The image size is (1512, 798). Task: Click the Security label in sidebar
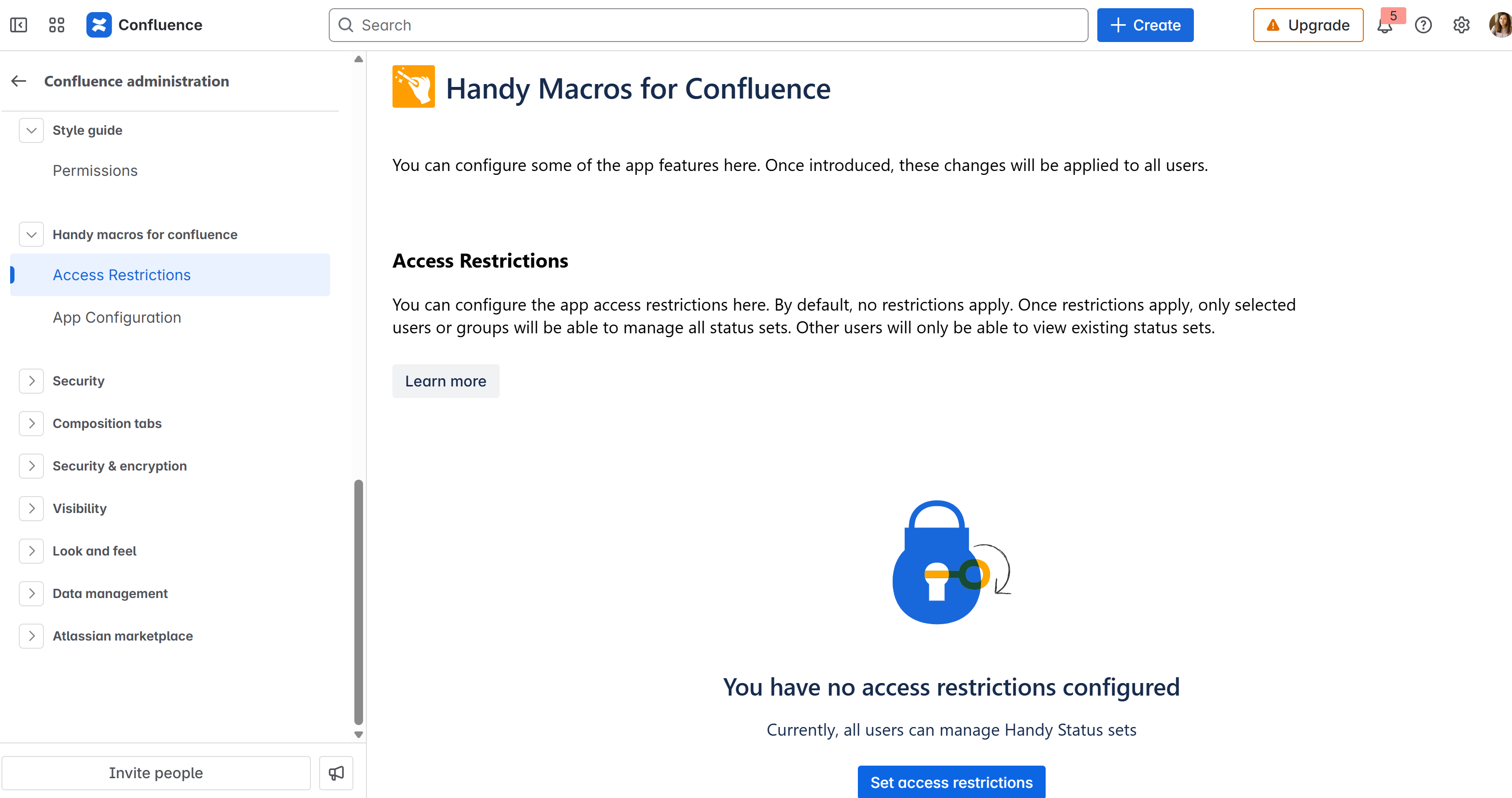pyautogui.click(x=79, y=381)
